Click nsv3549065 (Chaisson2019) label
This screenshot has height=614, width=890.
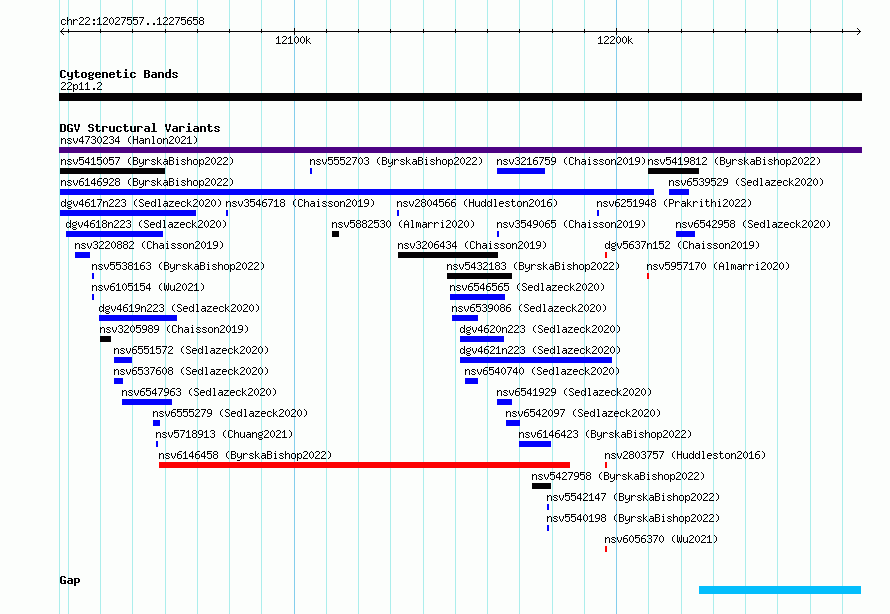[571, 224]
